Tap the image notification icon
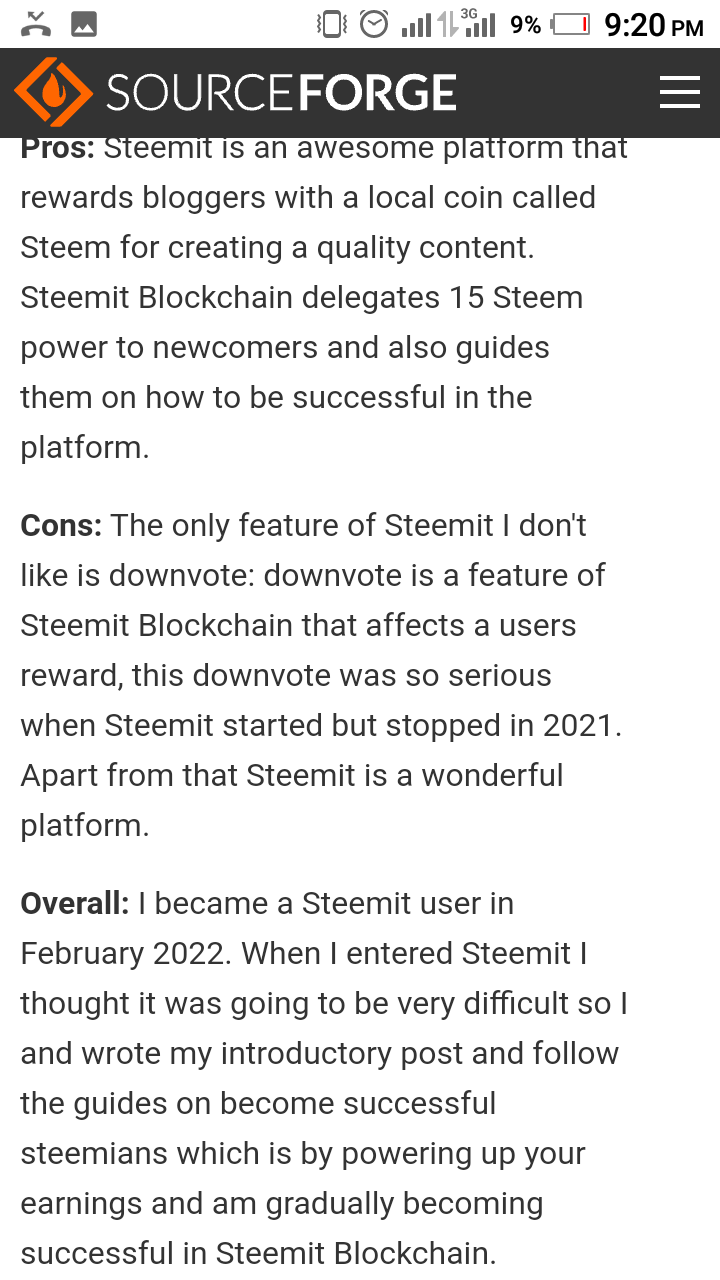 [x=85, y=24]
